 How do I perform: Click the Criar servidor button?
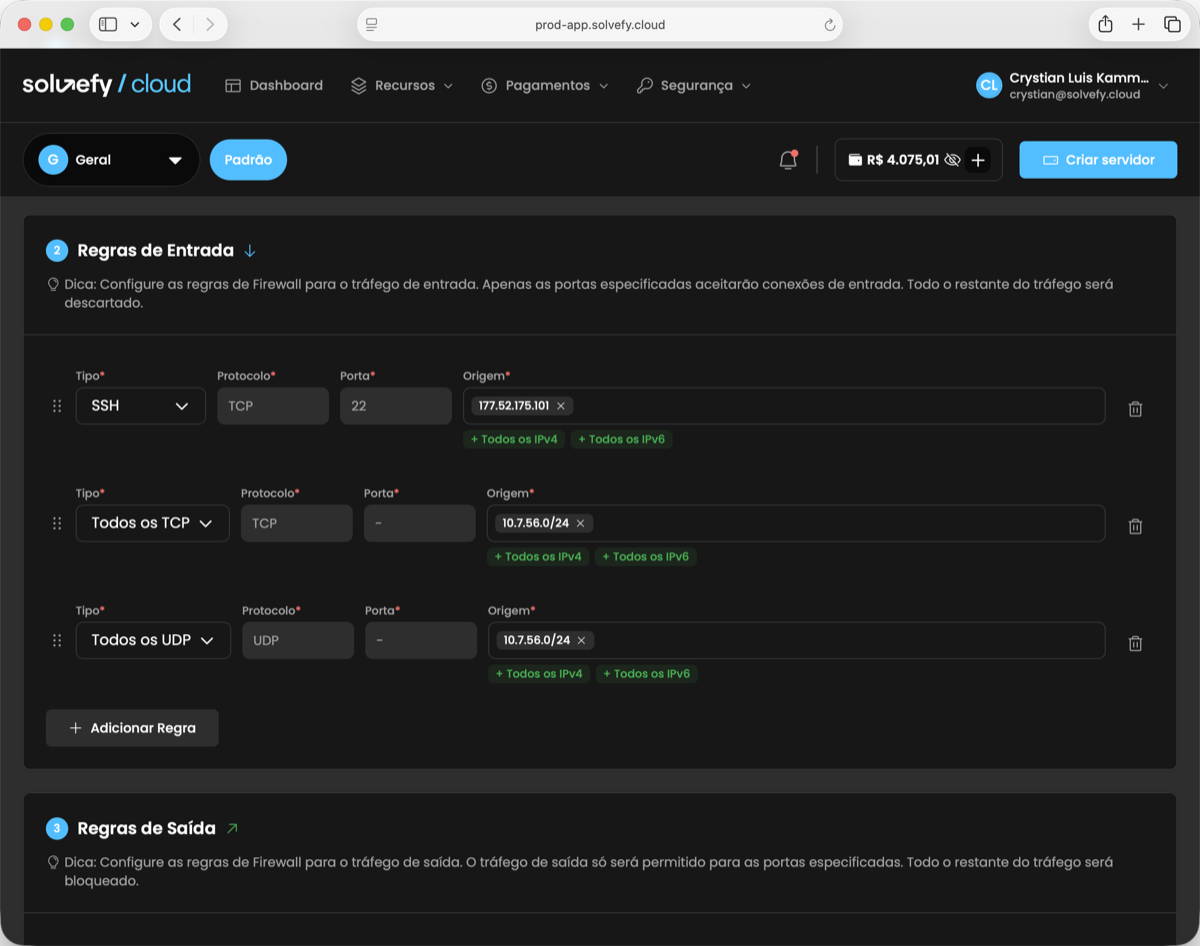click(1098, 160)
